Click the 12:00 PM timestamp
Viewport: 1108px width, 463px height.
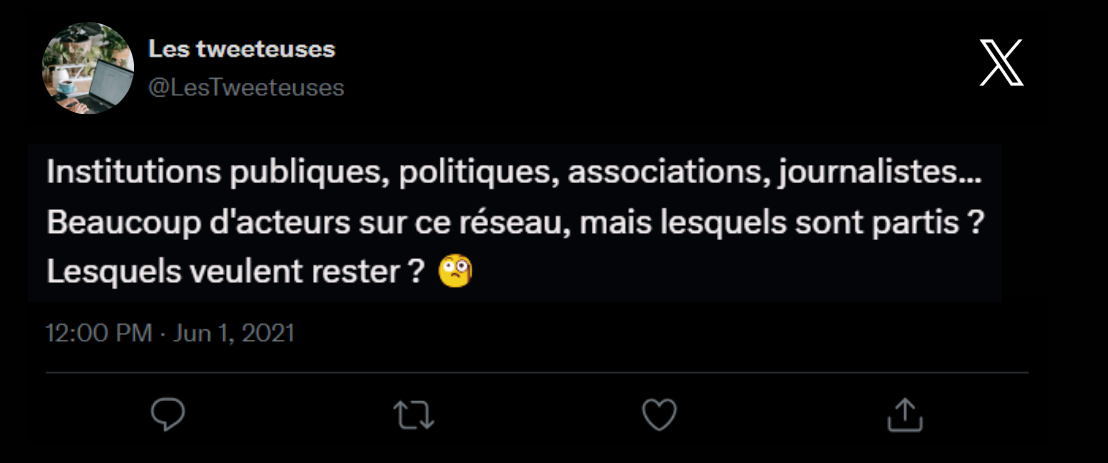pos(99,332)
